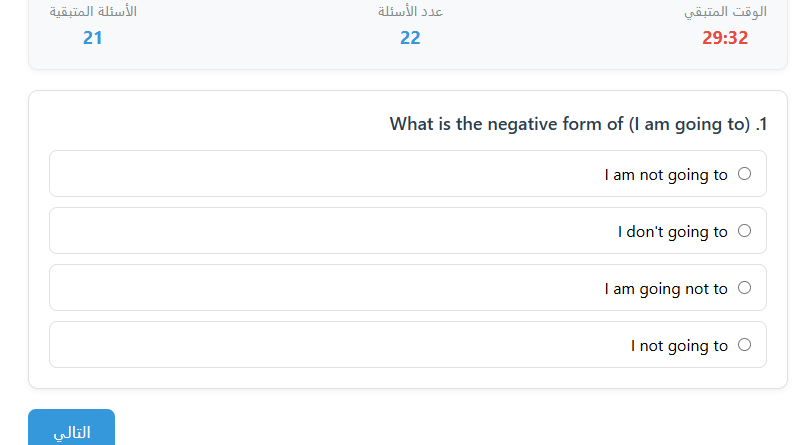The image size is (795, 445).
Task: Choose the "I don't going to" radio circle
Action: [744, 231]
